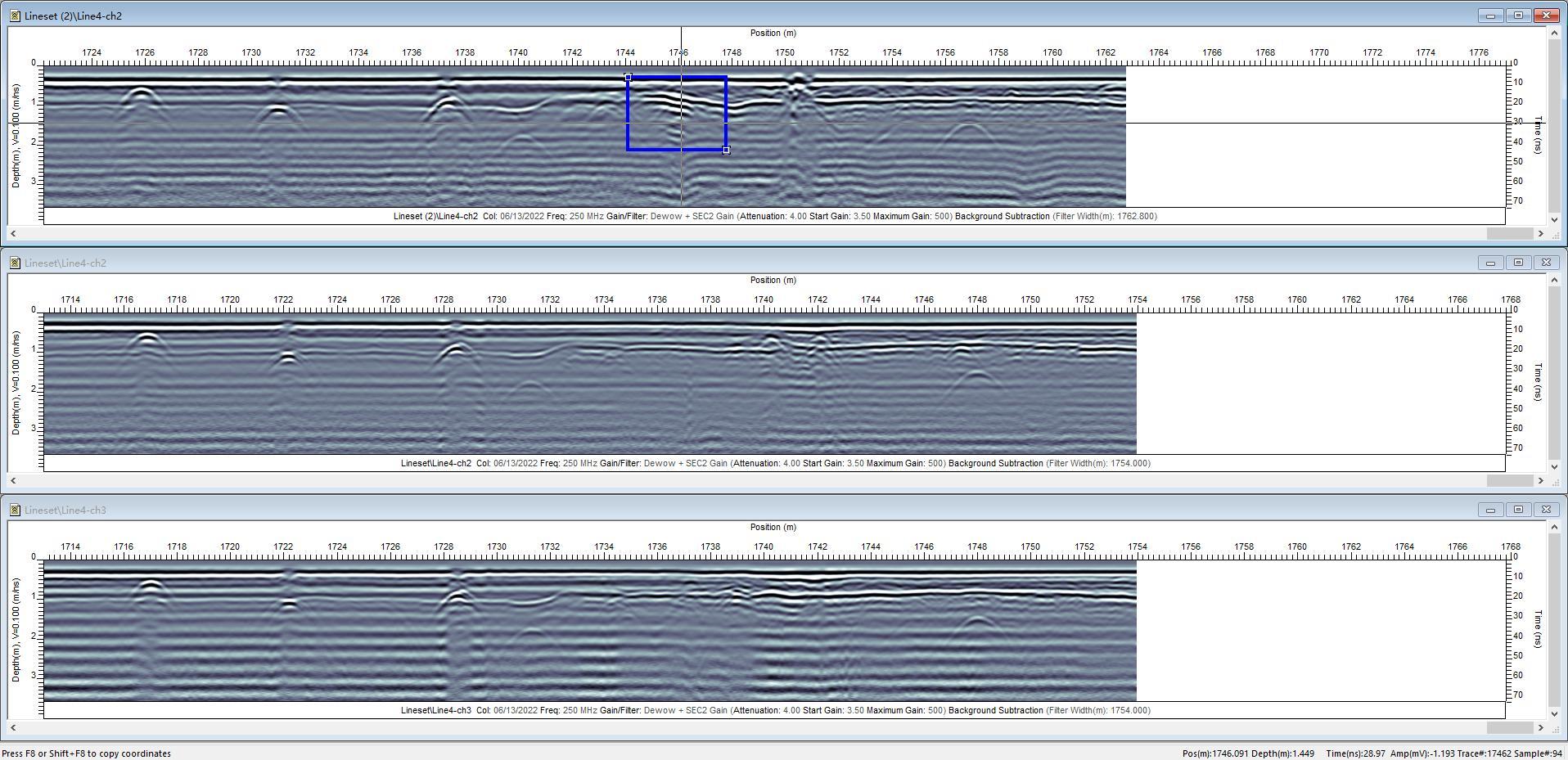
Task: Click Position (m) label in Line4-ch3 window
Action: (773, 527)
